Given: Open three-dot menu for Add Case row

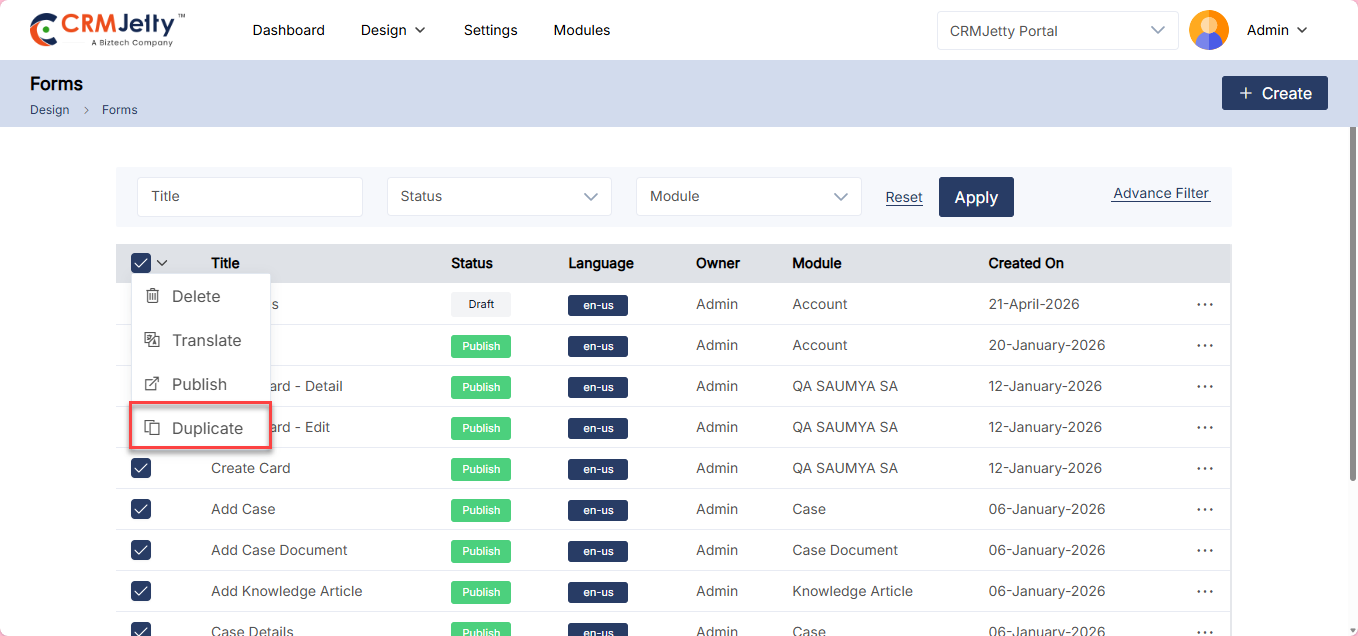Looking at the screenshot, I should [1204, 509].
